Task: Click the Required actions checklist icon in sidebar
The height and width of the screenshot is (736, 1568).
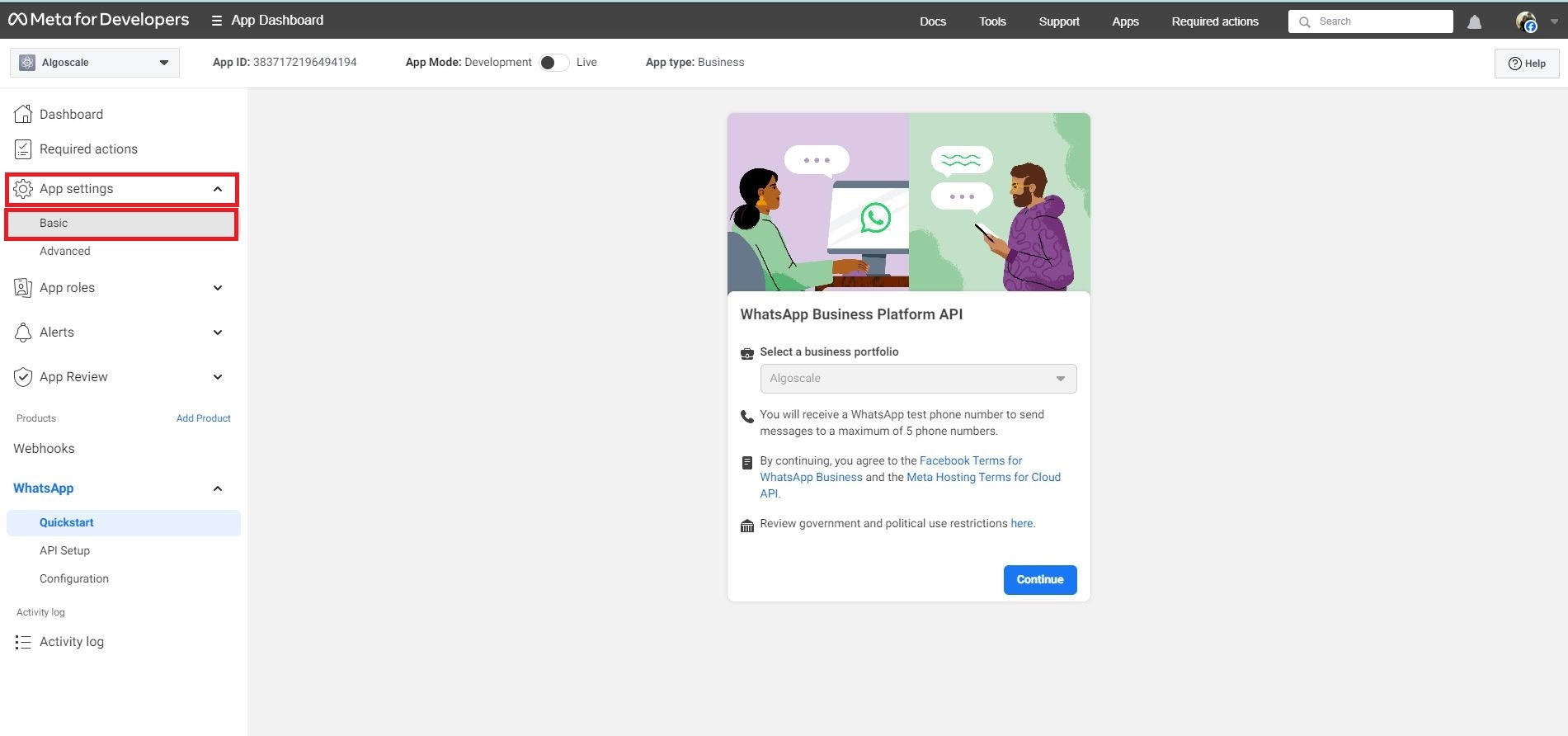Action: (x=23, y=149)
